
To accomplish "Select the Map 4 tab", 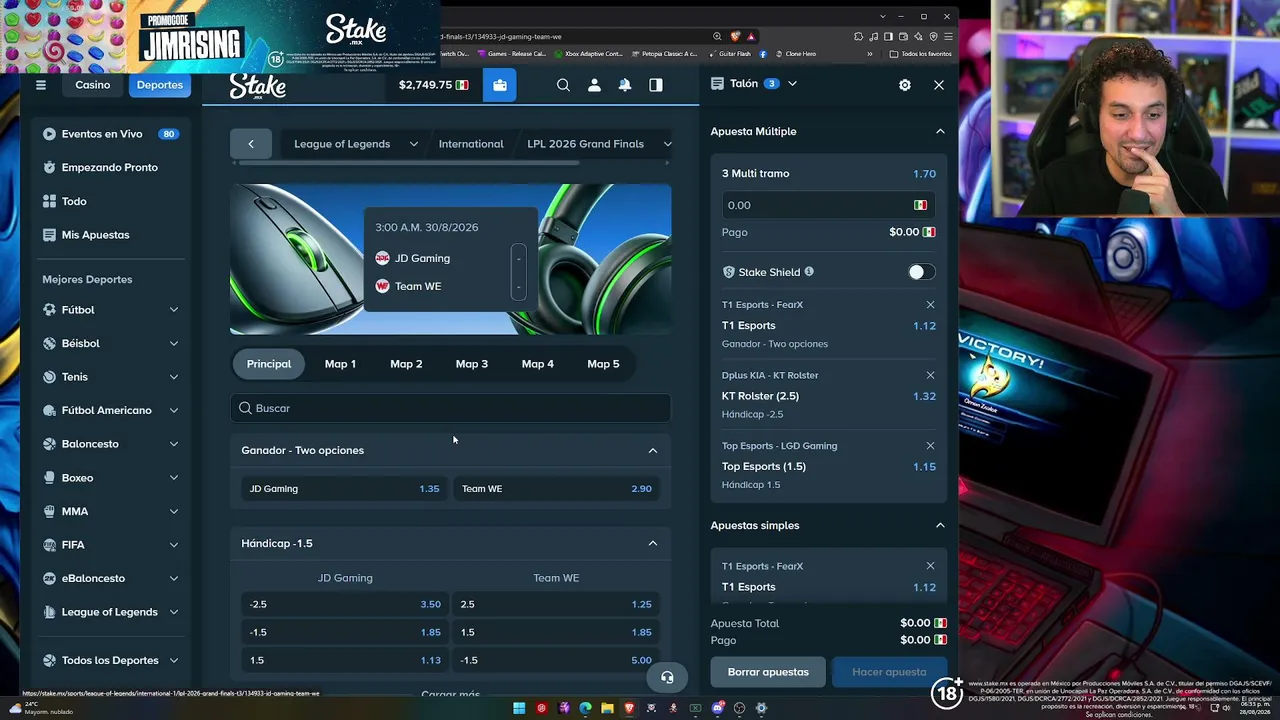I will coord(538,364).
